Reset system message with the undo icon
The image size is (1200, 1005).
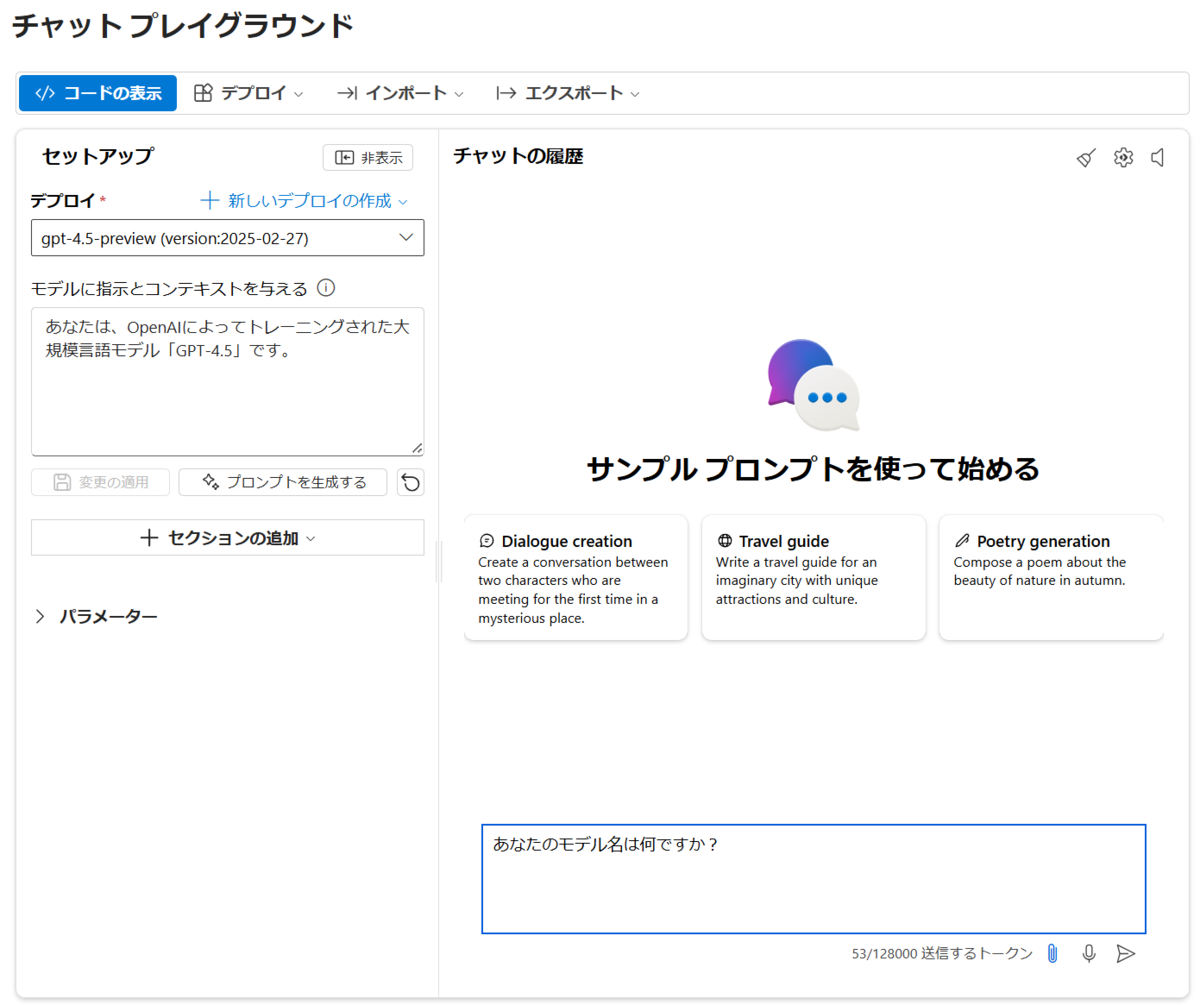(x=410, y=483)
